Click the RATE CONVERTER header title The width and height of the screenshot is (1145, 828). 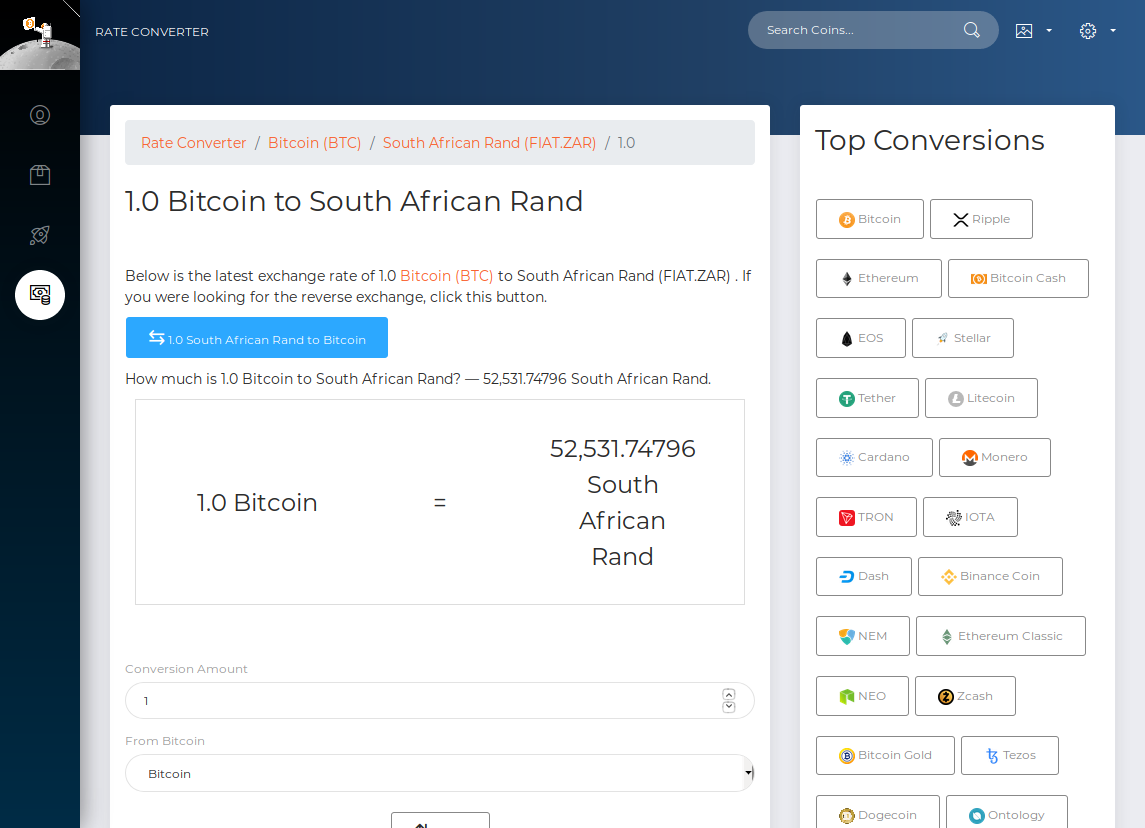coord(152,32)
